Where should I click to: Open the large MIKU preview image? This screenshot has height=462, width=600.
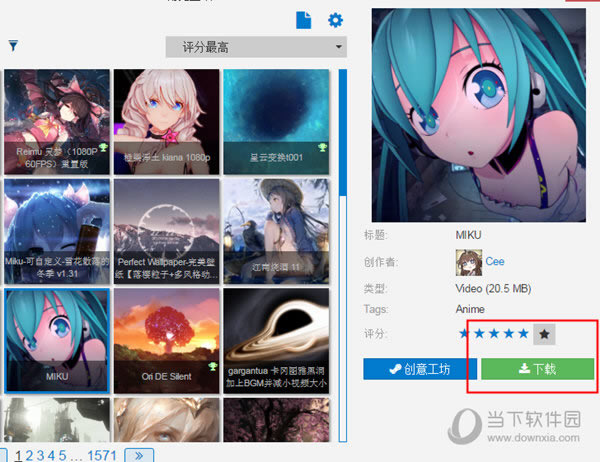click(479, 115)
